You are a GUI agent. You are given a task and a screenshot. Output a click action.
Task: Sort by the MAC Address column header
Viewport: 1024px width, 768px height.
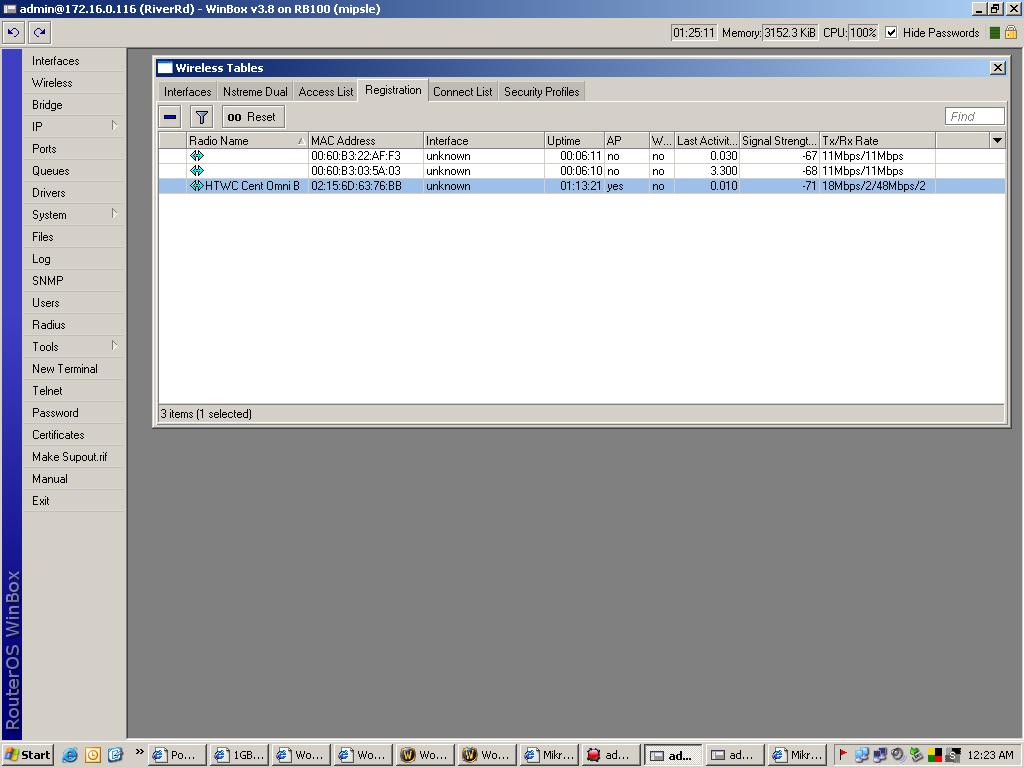pos(365,140)
